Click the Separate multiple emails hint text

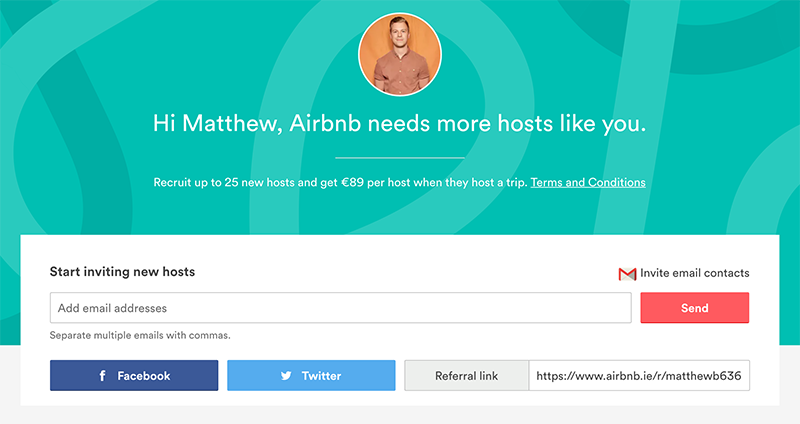point(140,335)
